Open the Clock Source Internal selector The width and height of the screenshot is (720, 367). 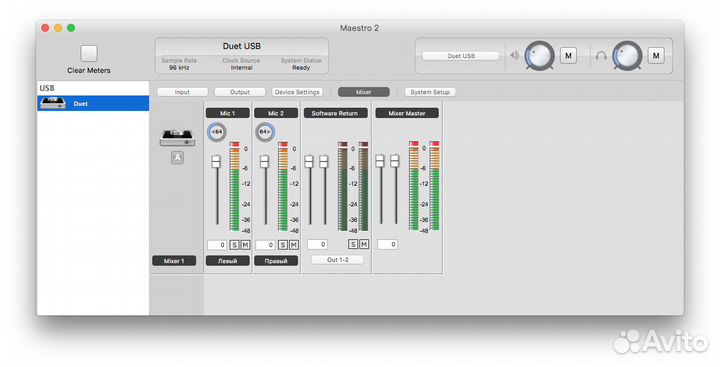click(x=241, y=64)
